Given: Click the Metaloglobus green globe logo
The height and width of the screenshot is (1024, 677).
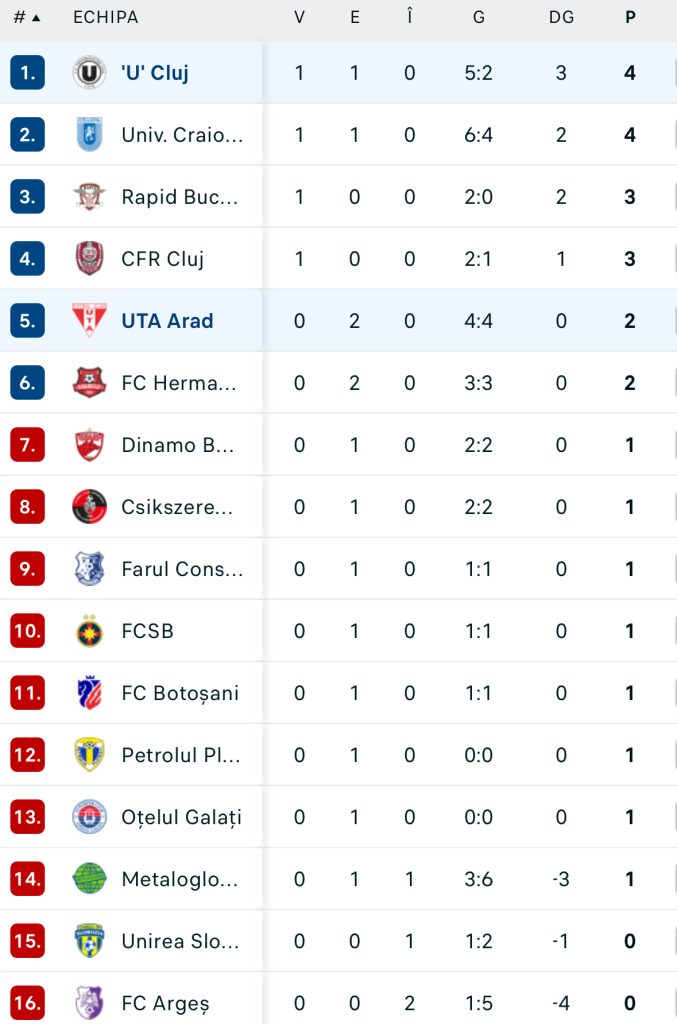Looking at the screenshot, I should (x=89, y=879).
